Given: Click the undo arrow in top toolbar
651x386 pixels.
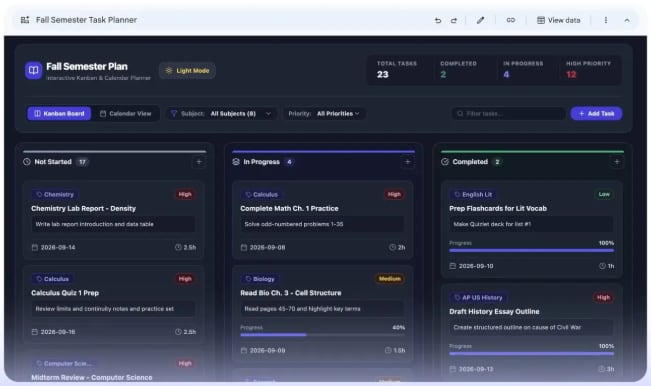Looking at the screenshot, I should click(438, 20).
